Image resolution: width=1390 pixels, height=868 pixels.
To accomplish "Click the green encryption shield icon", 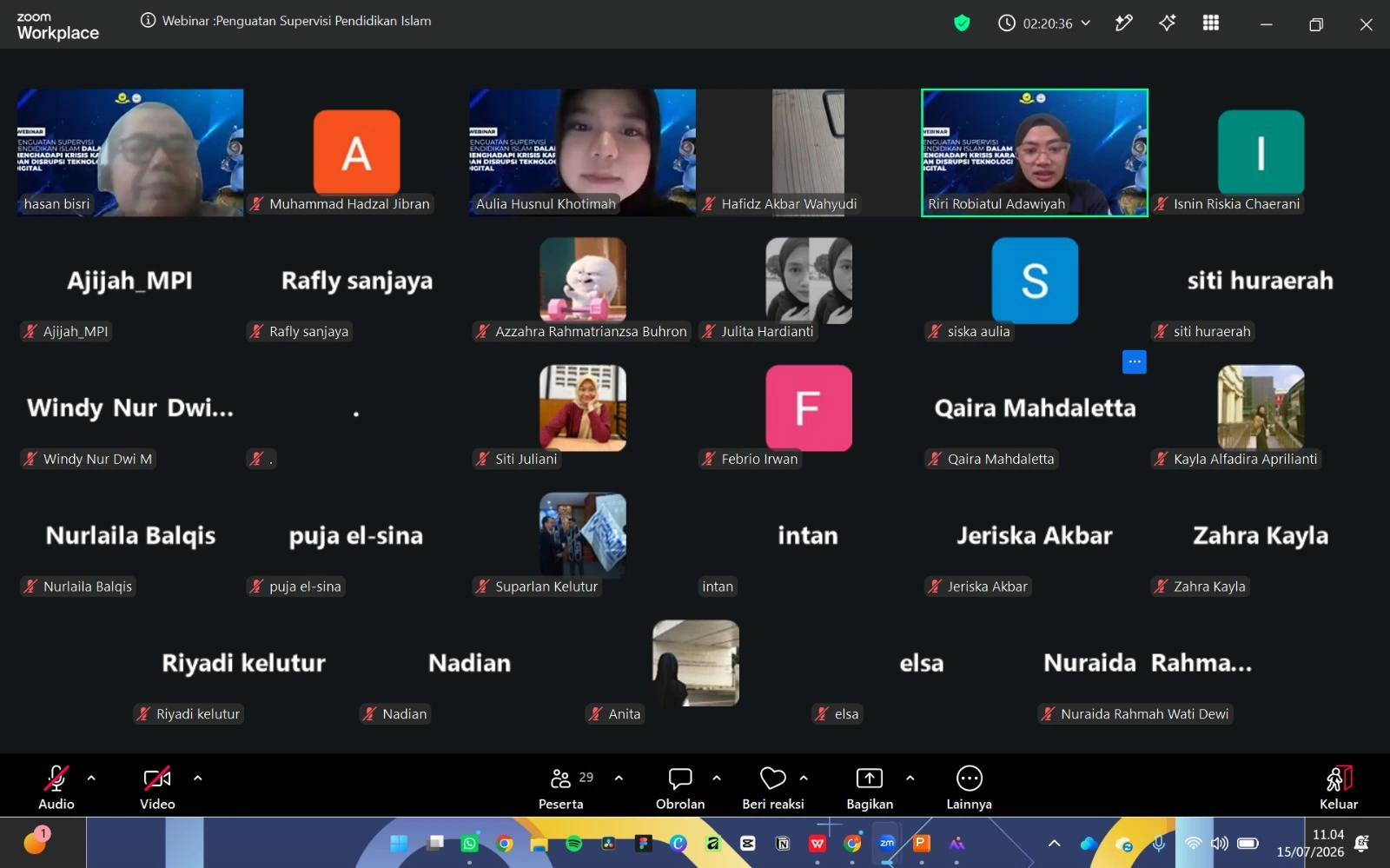I will 962,23.
